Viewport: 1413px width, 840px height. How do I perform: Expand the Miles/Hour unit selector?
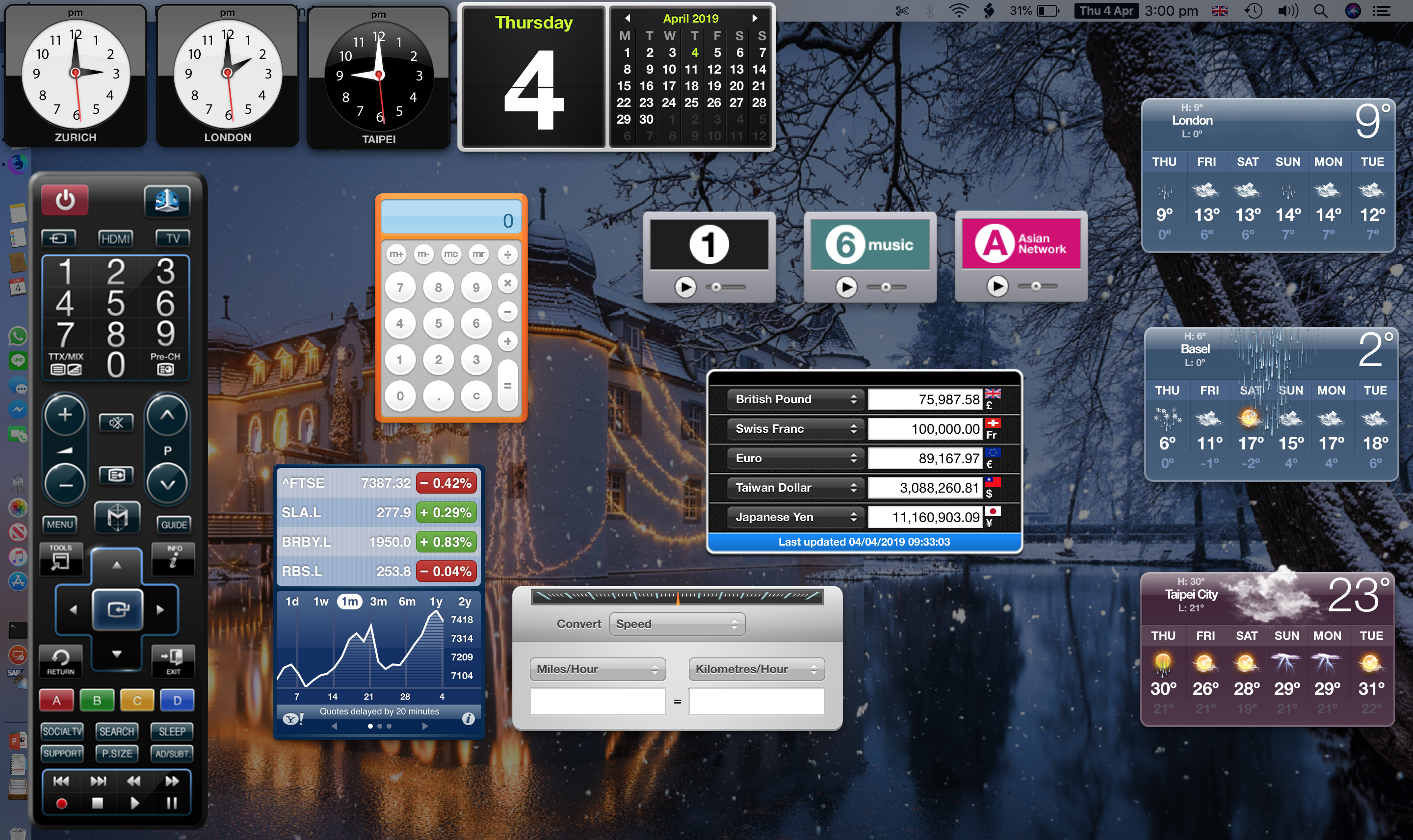point(598,669)
